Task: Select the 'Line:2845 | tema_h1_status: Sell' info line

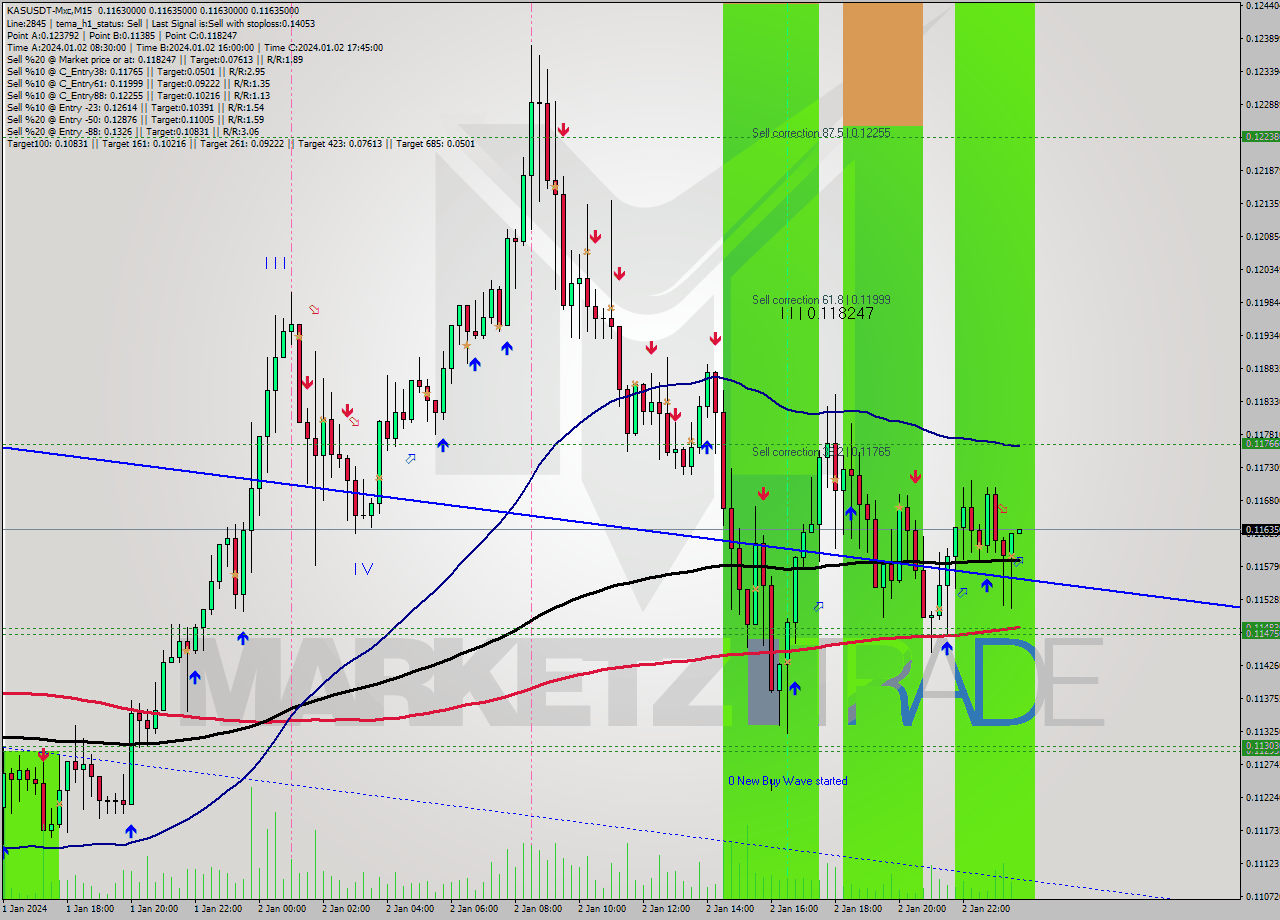Action: 160,23
